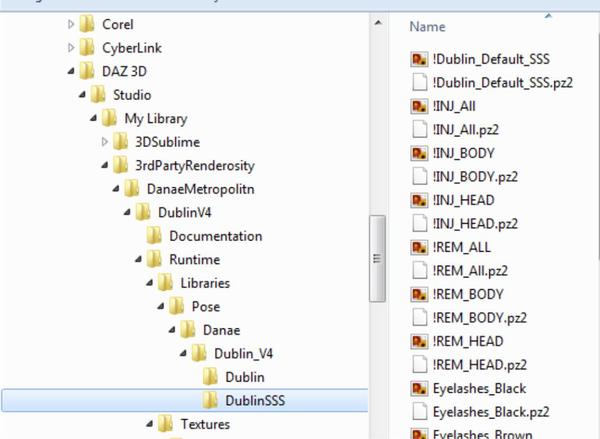Click the scroll up arrow of folder tree
This screenshot has width=600, height=439.
point(378,23)
